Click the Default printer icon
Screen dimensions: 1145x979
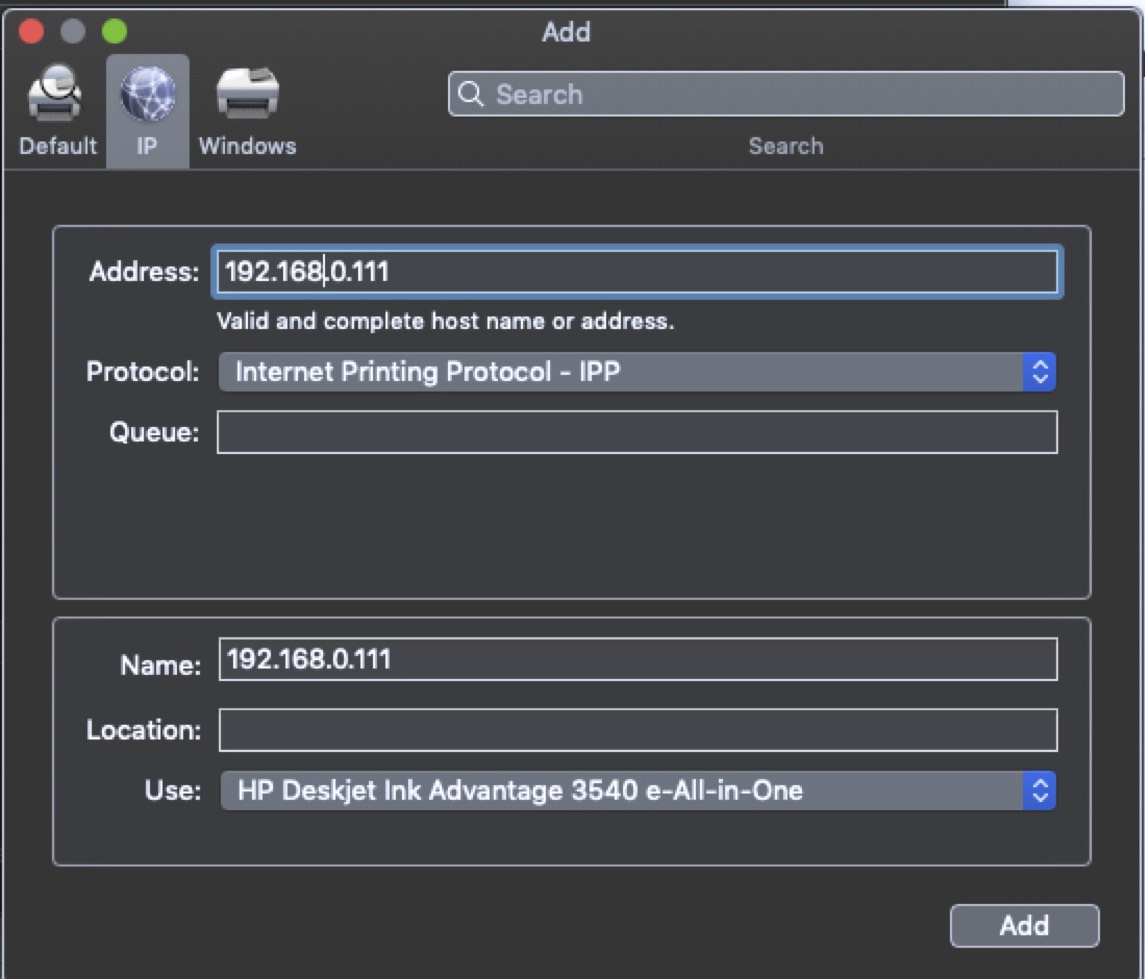click(56, 93)
